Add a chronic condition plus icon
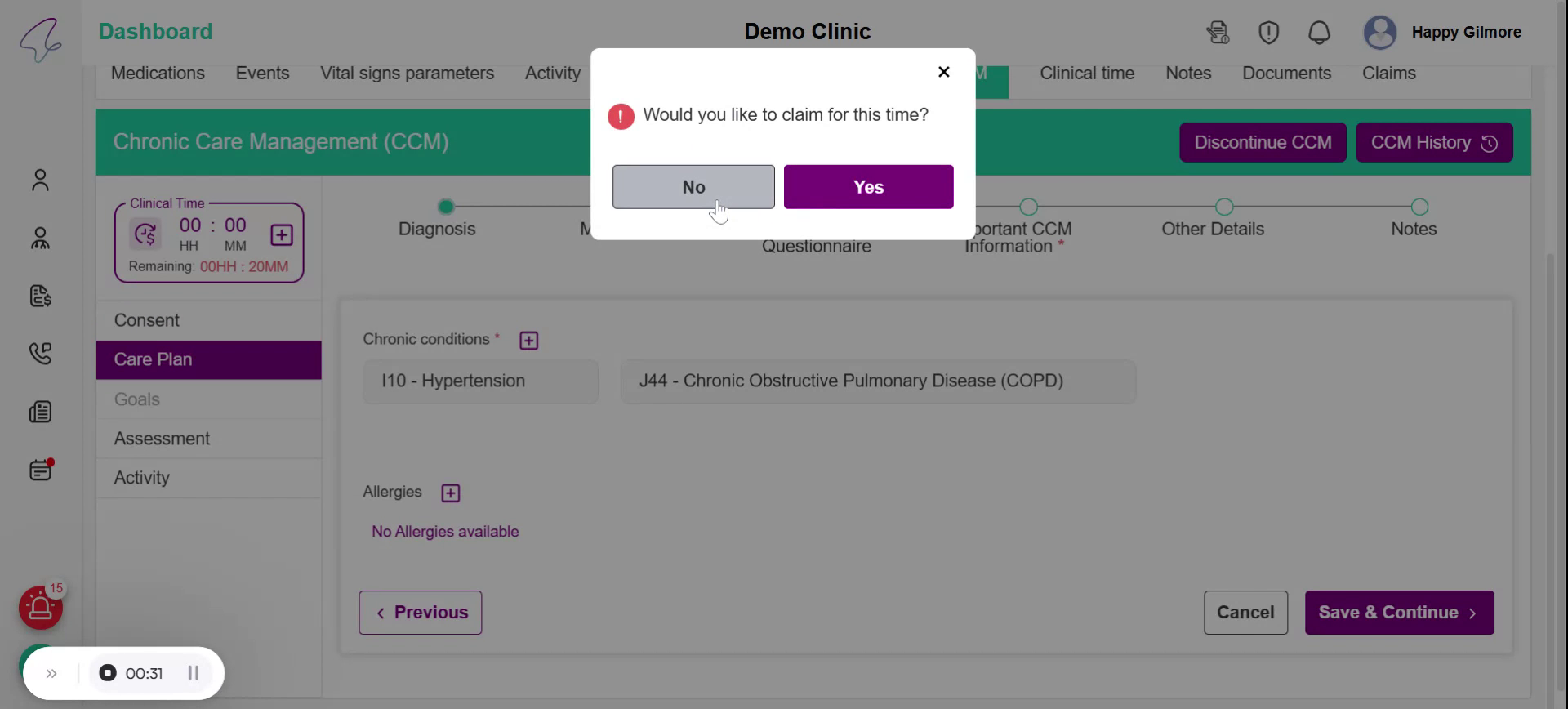Image resolution: width=1568 pixels, height=709 pixels. pyautogui.click(x=529, y=341)
